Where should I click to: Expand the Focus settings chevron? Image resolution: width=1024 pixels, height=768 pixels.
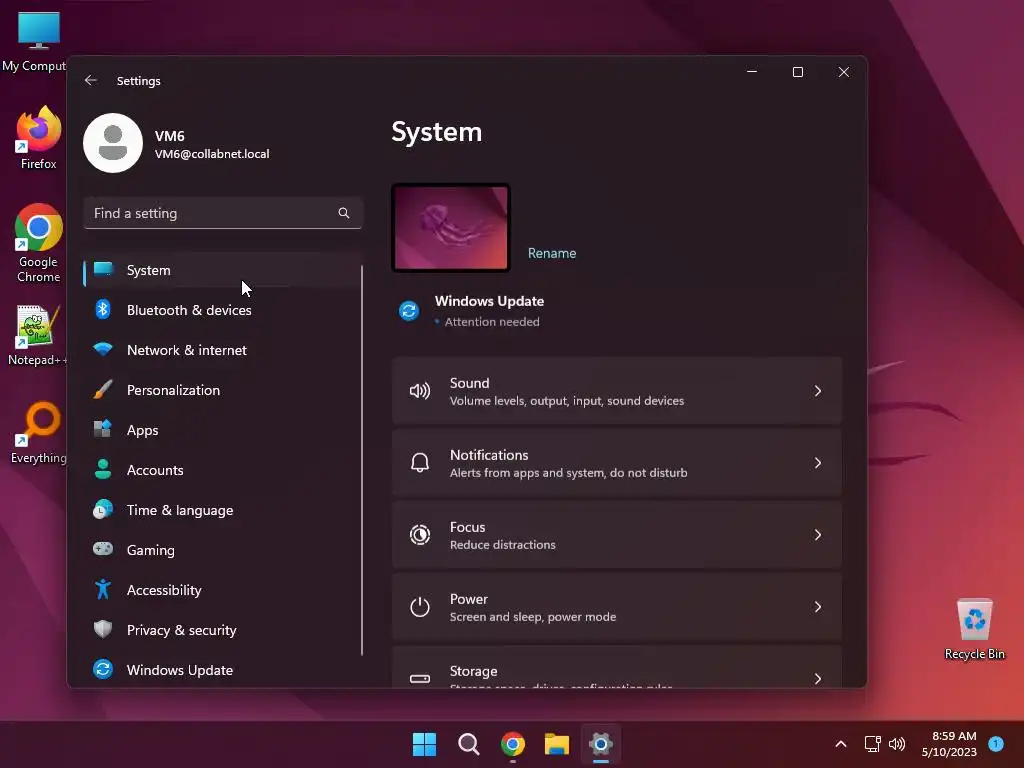pyautogui.click(x=818, y=534)
